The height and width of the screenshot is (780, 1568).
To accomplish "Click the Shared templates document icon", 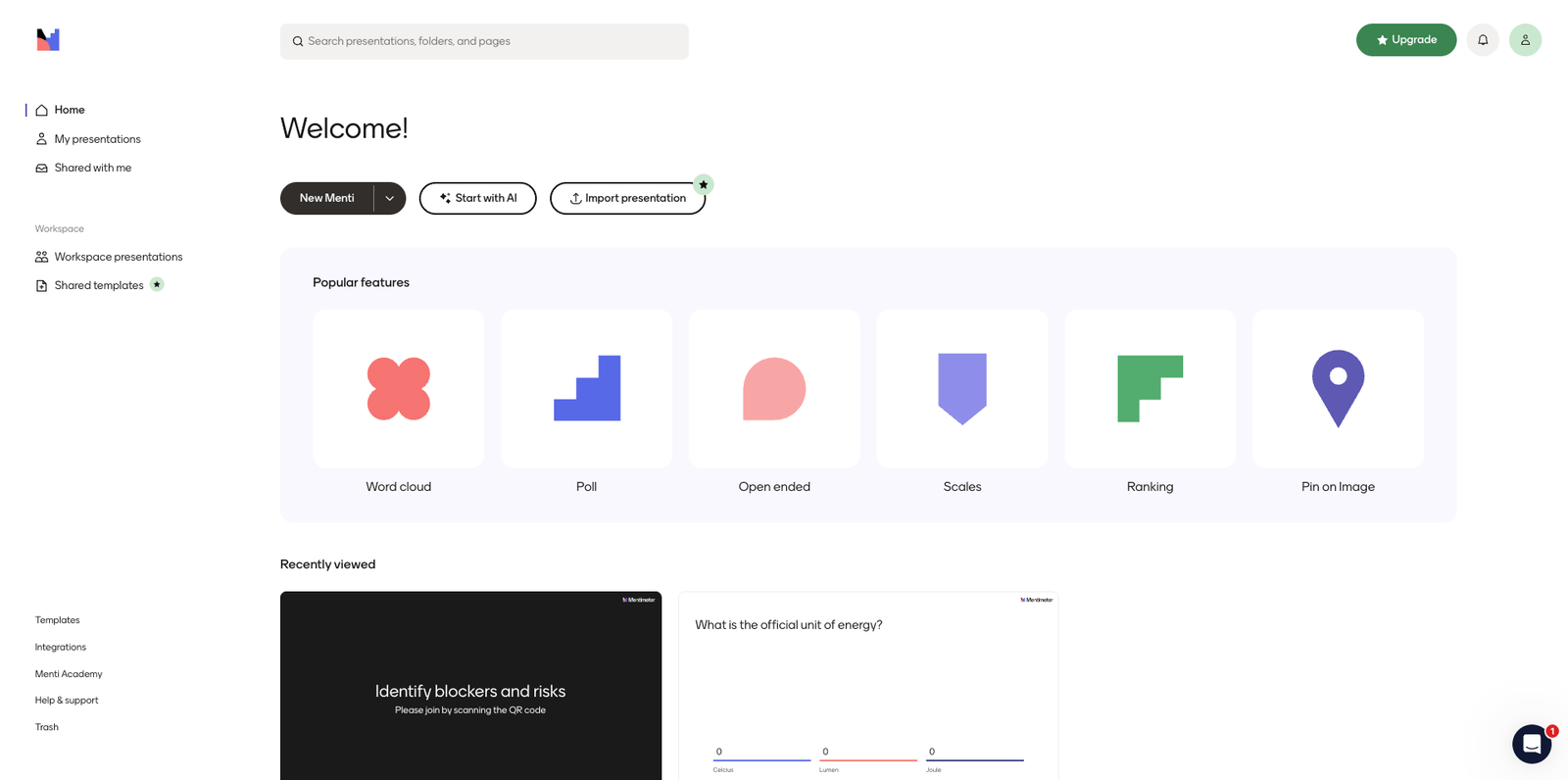I will pos(41,286).
